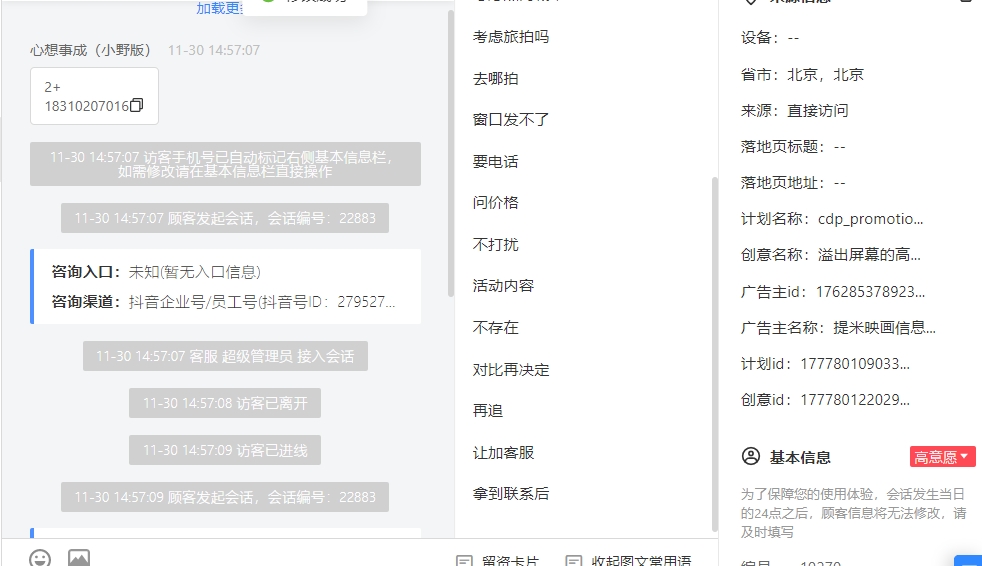Screen dimensions: 982x566
Task: Select quick reply 去哪拍
Action: [x=495, y=78]
